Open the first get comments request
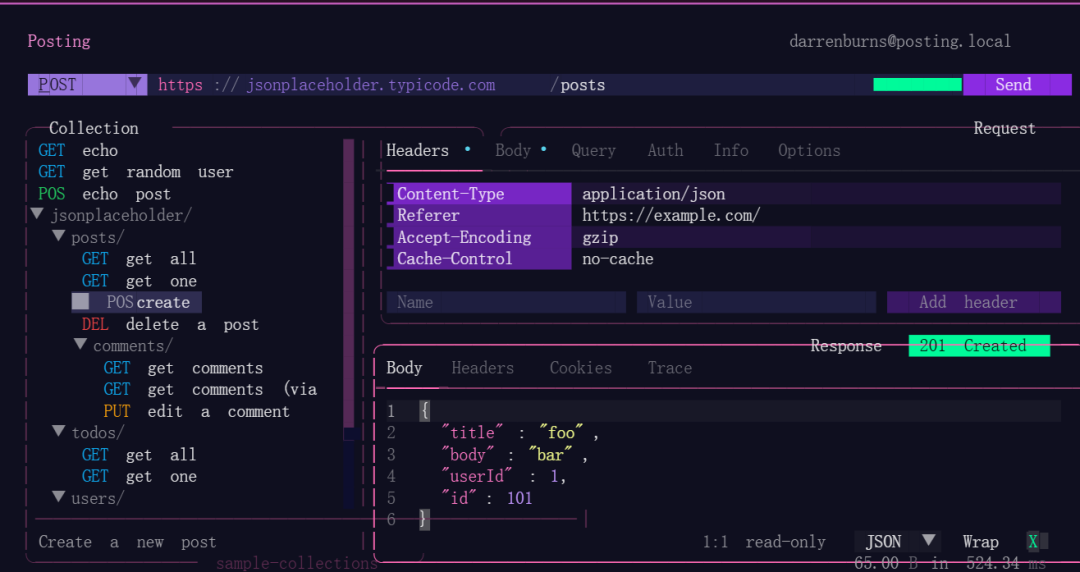 [x=183, y=367]
